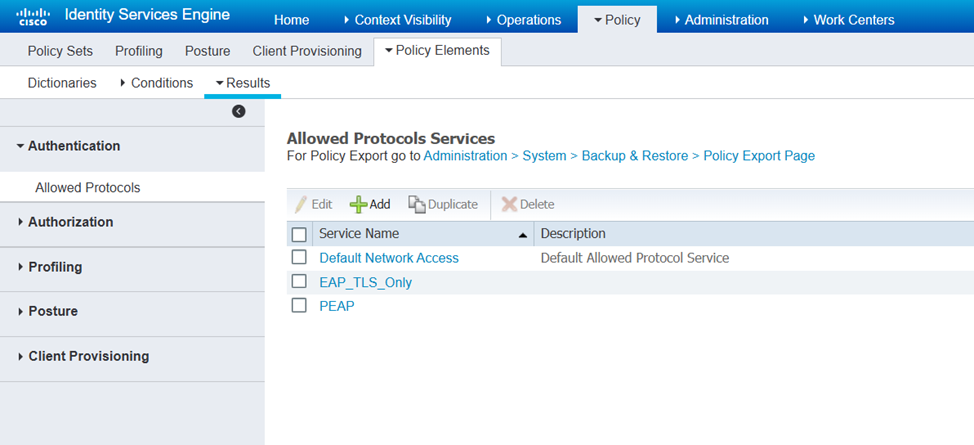Expand the Posture section in the sidebar
974x445 pixels.
[x=48, y=311]
